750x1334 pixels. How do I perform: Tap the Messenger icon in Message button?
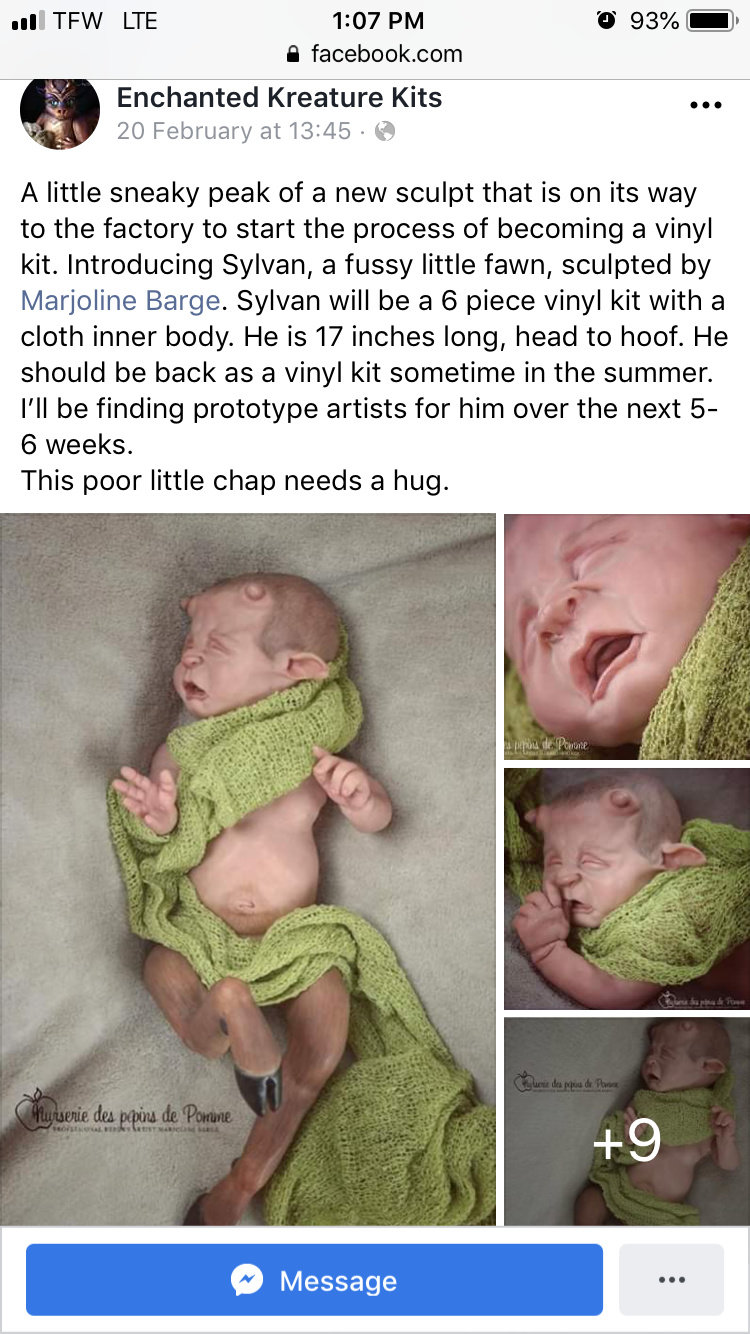(247, 1280)
